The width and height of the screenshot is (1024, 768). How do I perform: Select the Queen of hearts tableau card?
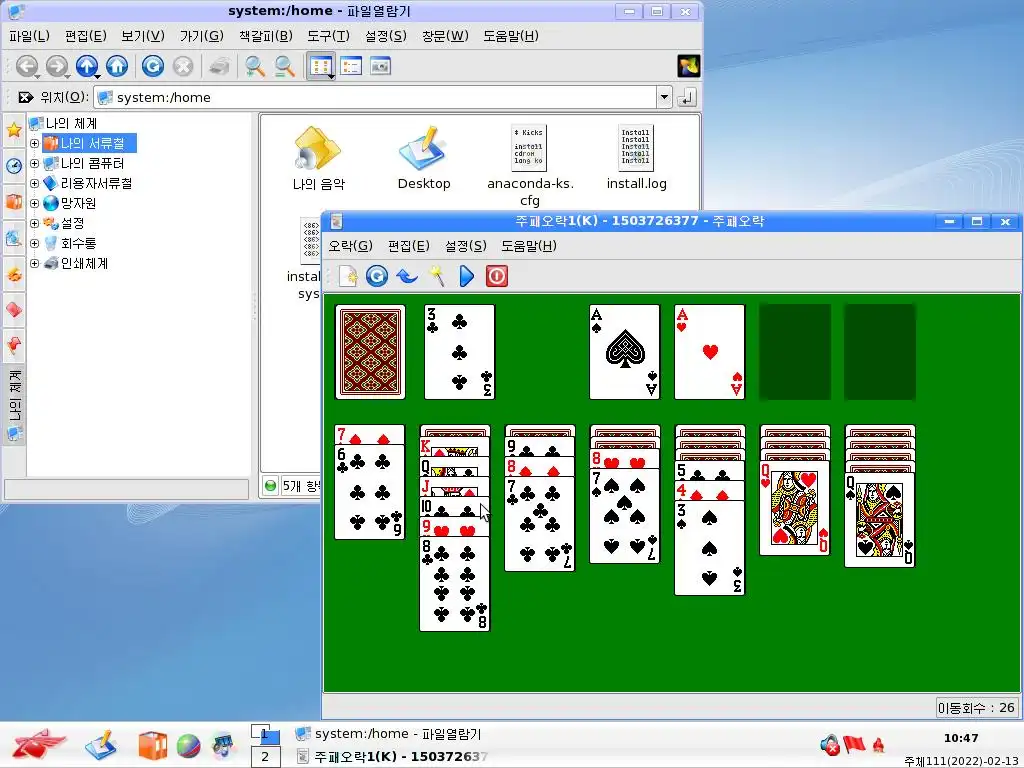coord(795,508)
